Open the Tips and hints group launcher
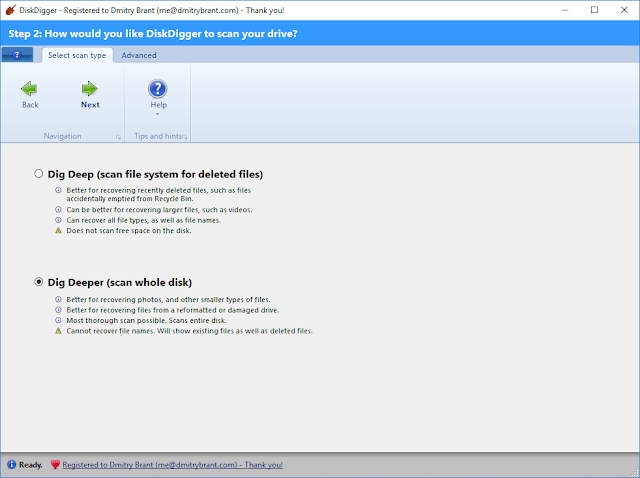640x478 pixels. [x=184, y=137]
